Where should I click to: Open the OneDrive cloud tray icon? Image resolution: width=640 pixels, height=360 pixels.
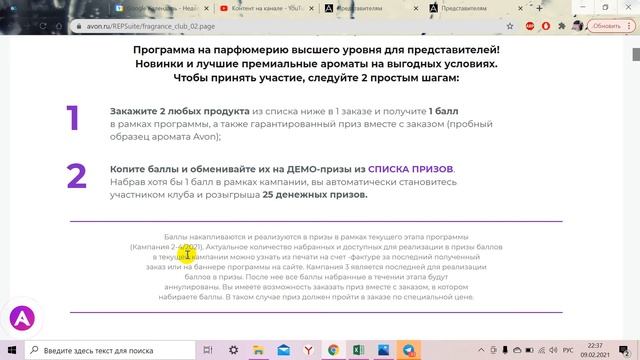pyautogui.click(x=517, y=350)
